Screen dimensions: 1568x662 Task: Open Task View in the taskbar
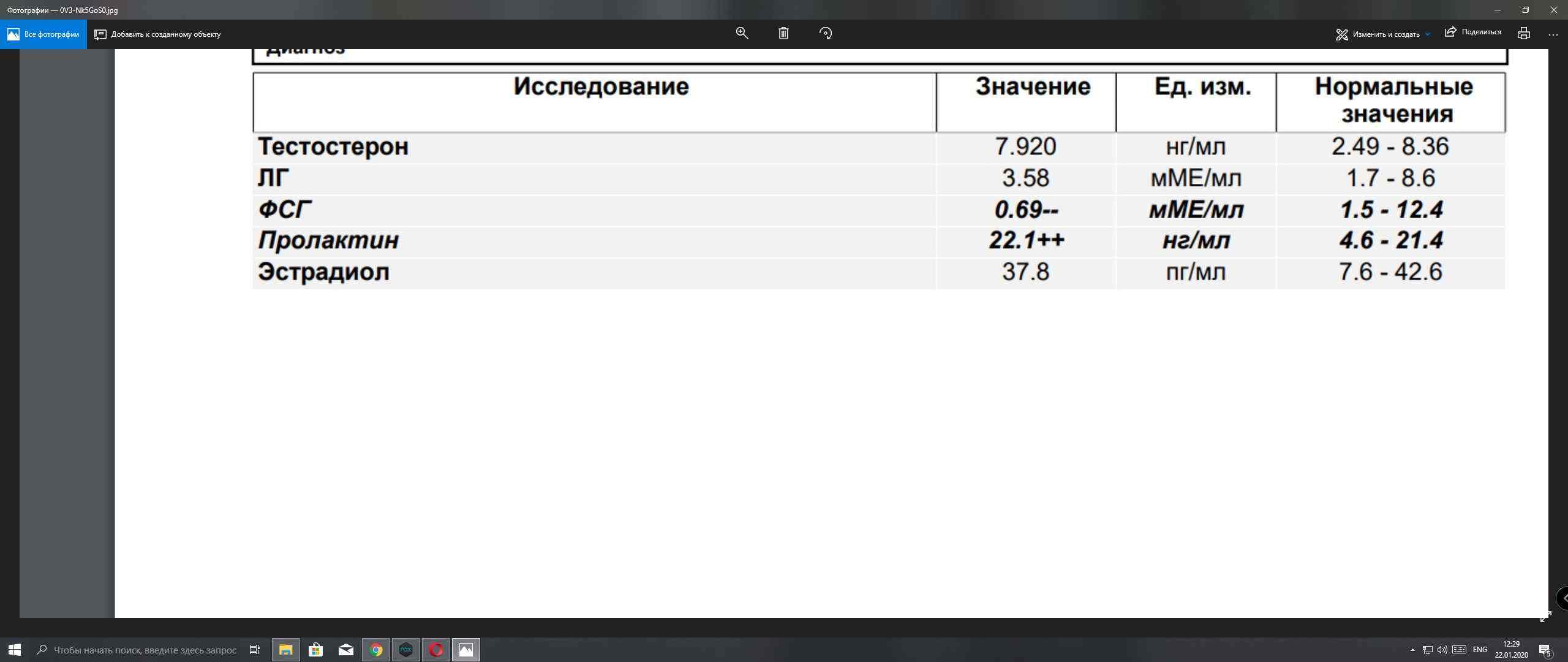(x=255, y=650)
